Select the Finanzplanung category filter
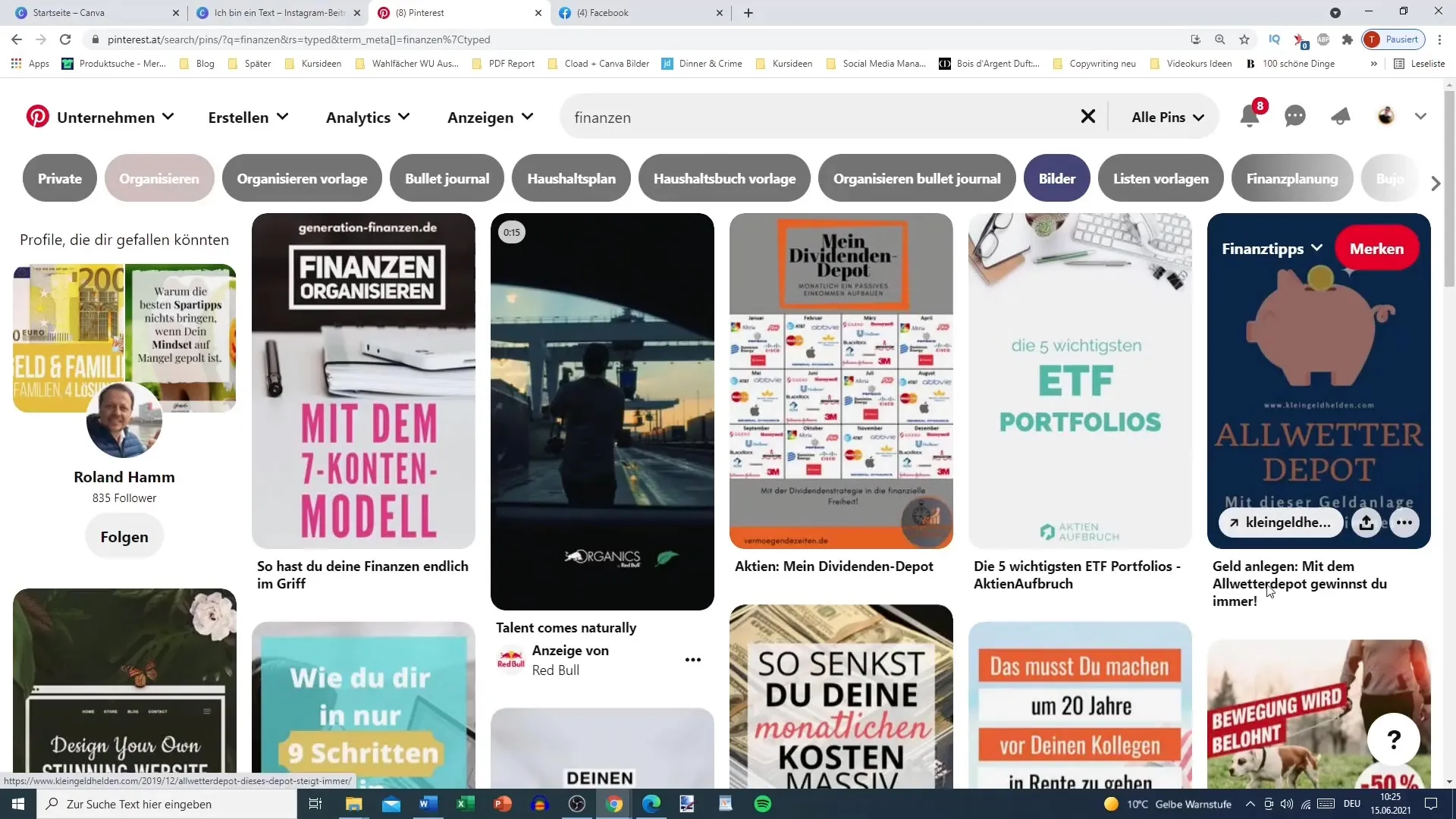1456x819 pixels. pos(1292,178)
